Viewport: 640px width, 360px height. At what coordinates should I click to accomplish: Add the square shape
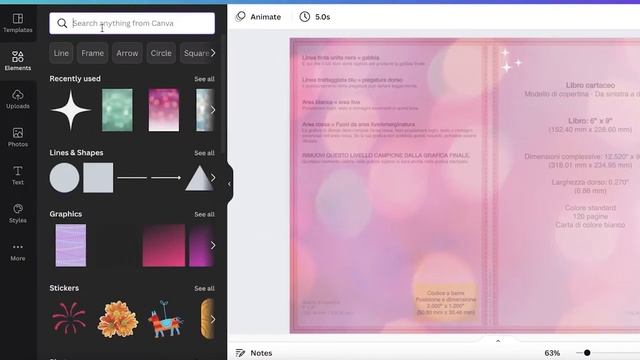pyautogui.click(x=98, y=178)
